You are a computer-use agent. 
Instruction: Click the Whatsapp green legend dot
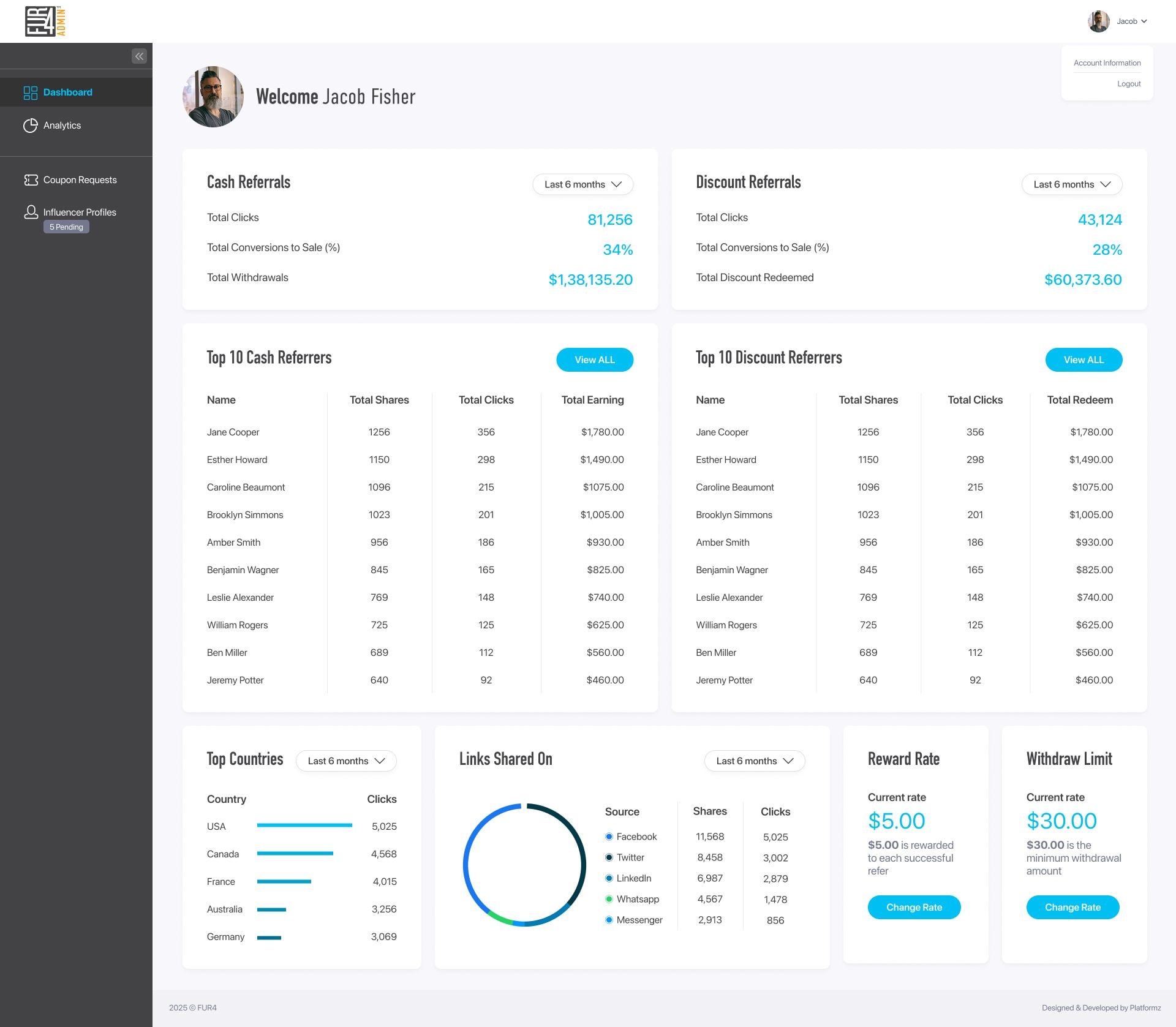(x=609, y=899)
